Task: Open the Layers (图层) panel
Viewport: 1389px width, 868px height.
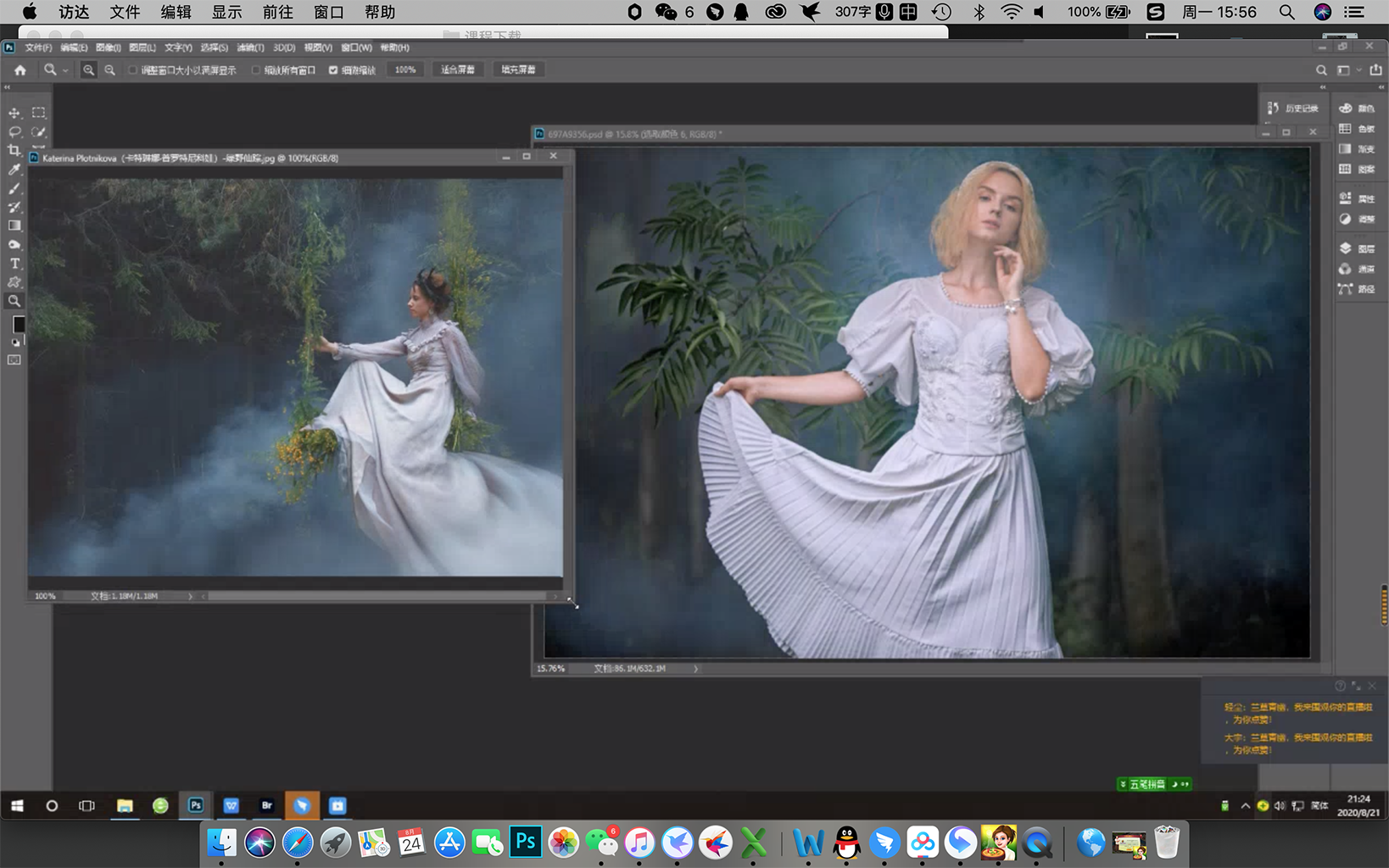Action: 1357,249
